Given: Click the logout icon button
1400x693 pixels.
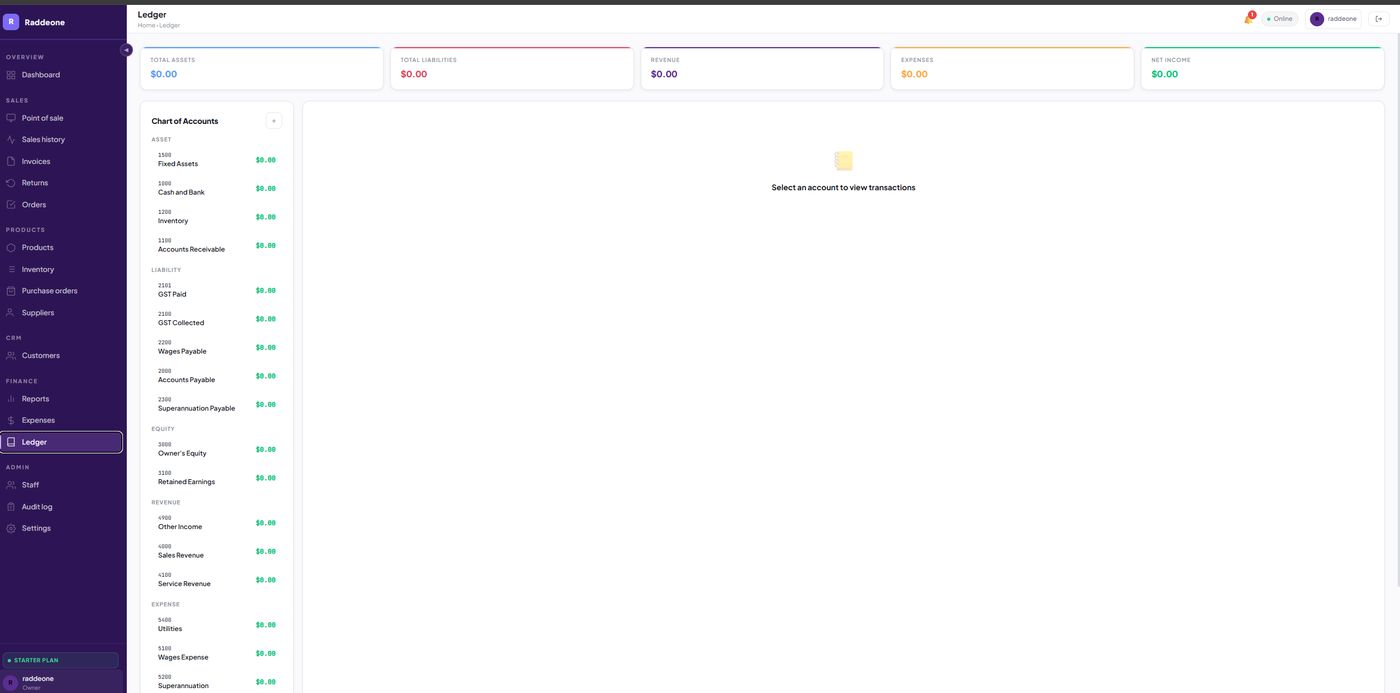Looking at the screenshot, I should pyautogui.click(x=1378, y=19).
